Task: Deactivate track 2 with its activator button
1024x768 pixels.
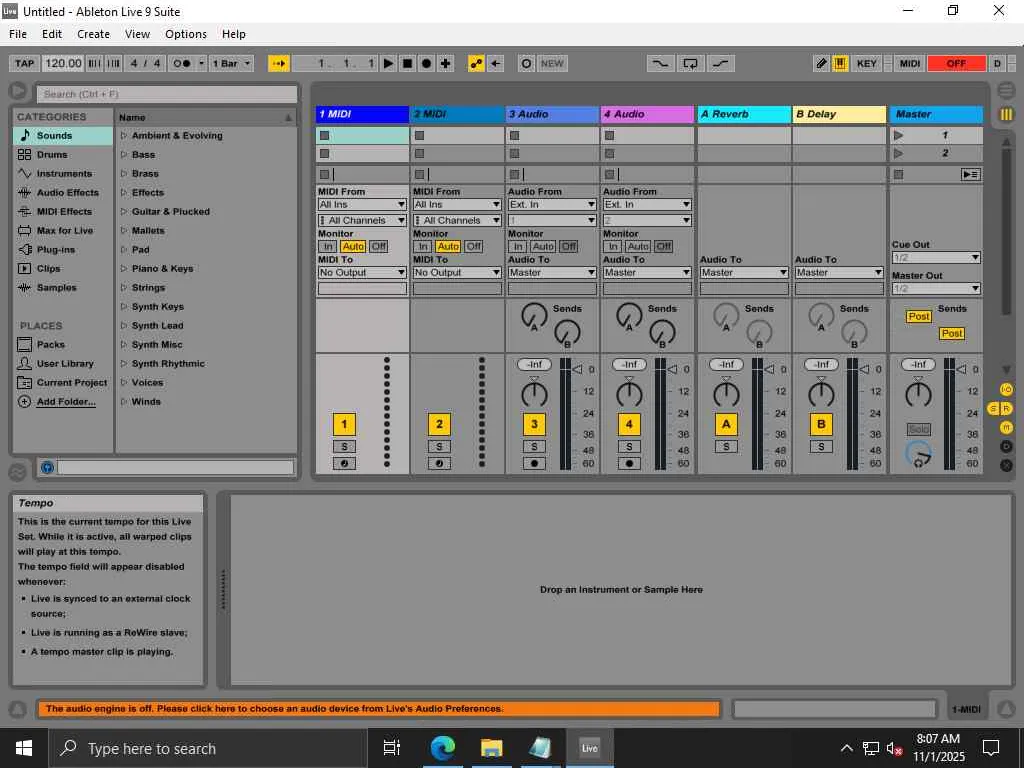Action: [440, 424]
